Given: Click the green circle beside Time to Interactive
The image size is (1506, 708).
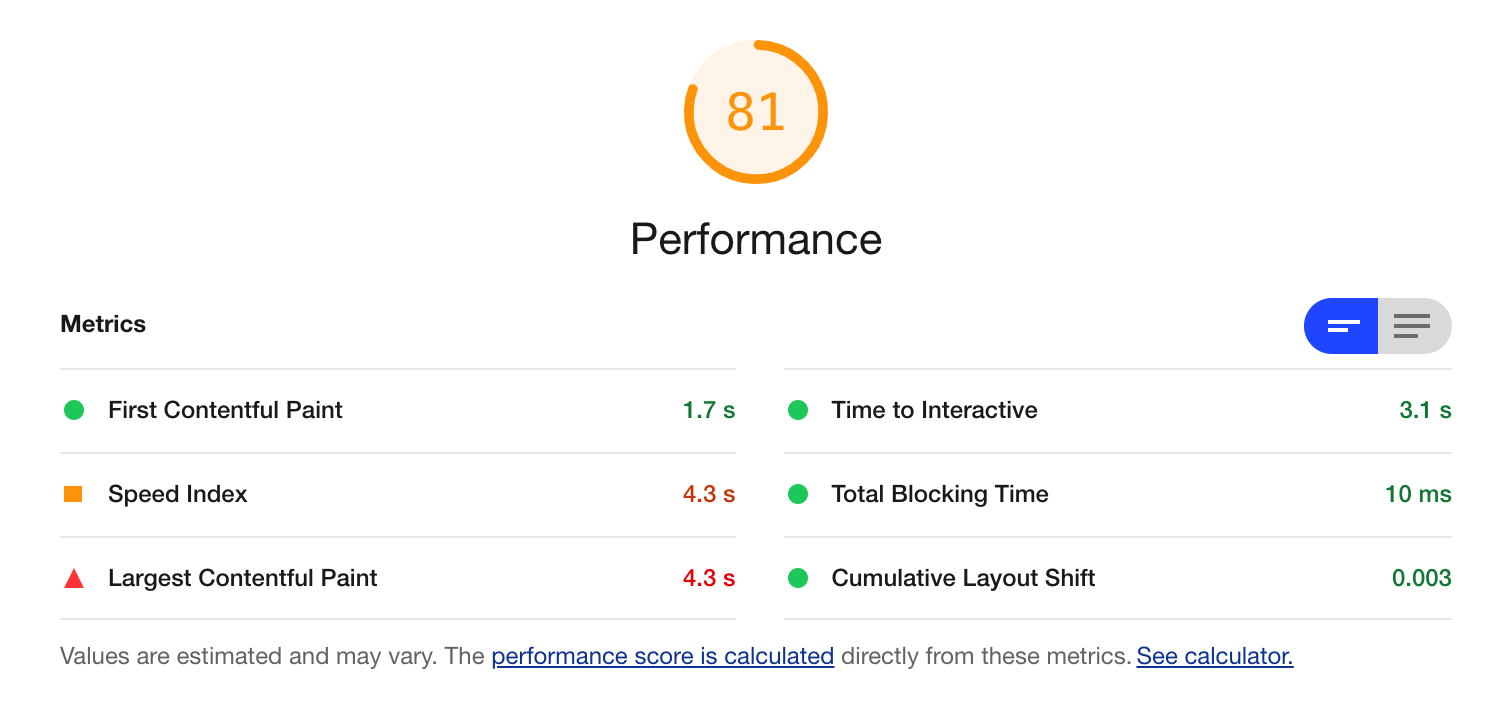Looking at the screenshot, I should pos(798,410).
